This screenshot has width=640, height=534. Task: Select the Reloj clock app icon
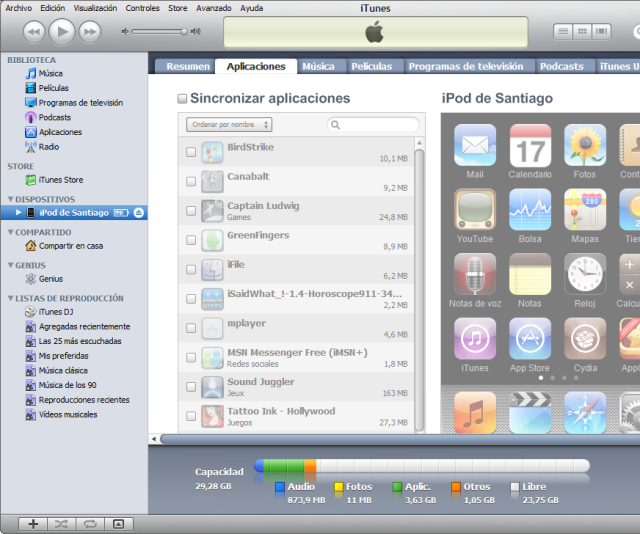(x=584, y=274)
